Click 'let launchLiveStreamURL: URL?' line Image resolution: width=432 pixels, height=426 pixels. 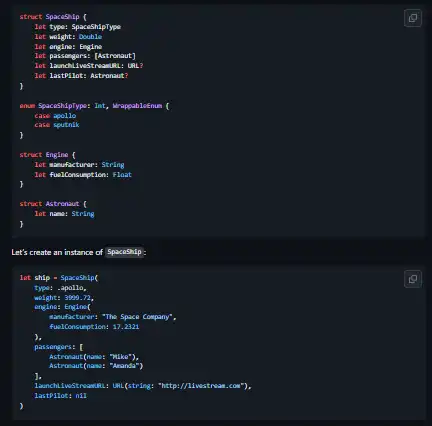pyautogui.click(x=89, y=66)
